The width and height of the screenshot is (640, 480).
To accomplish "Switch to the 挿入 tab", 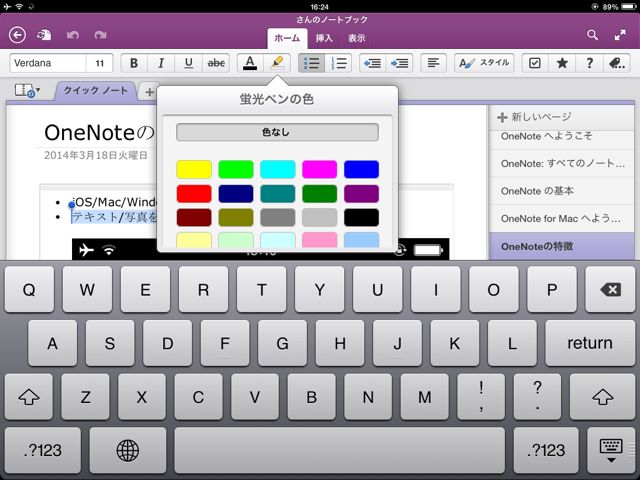I will [x=324, y=38].
